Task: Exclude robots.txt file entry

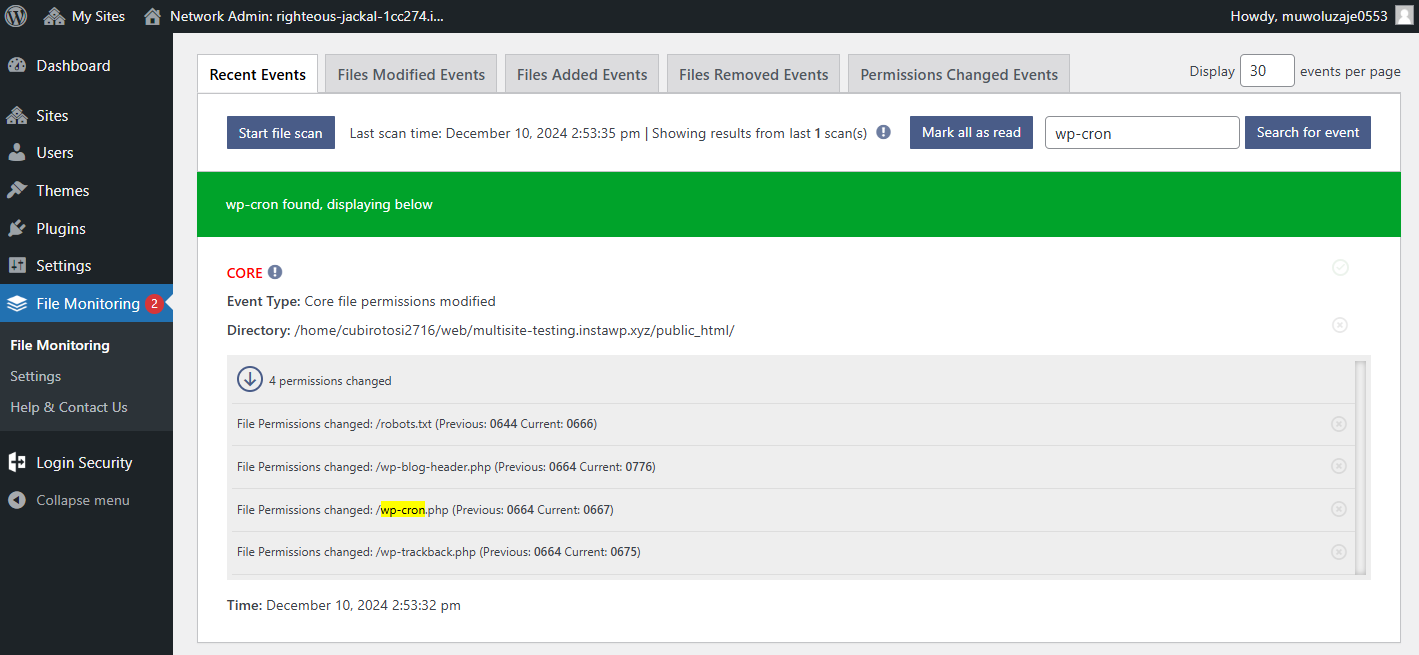Action: 1339,424
